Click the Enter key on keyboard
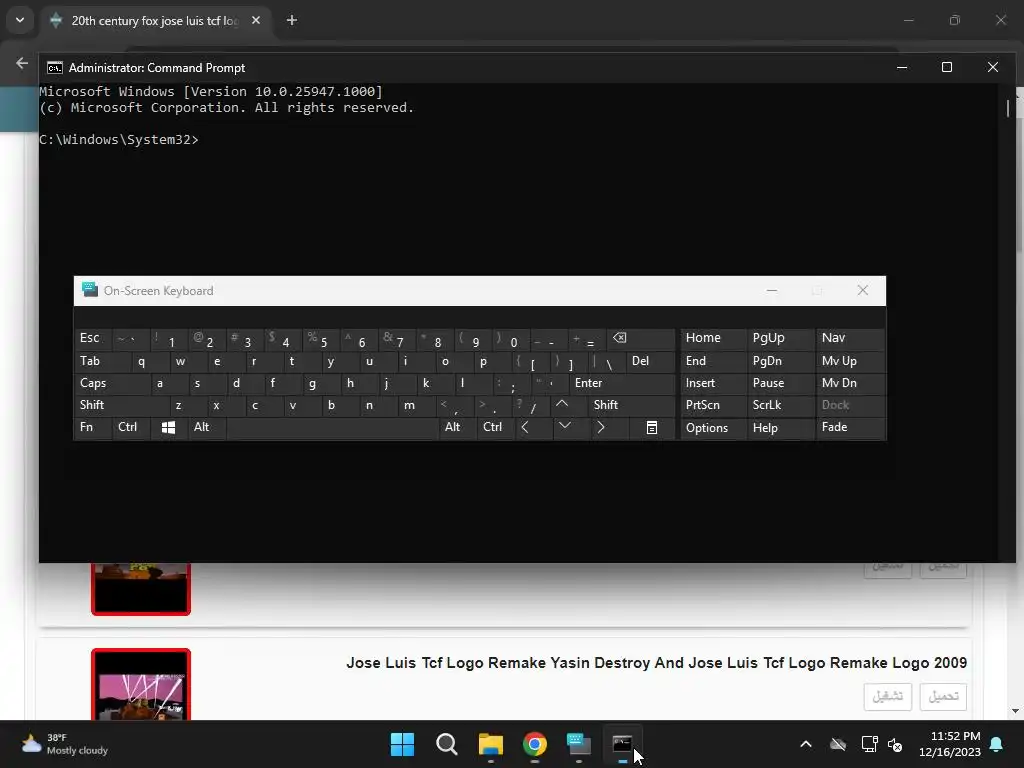 (x=622, y=383)
